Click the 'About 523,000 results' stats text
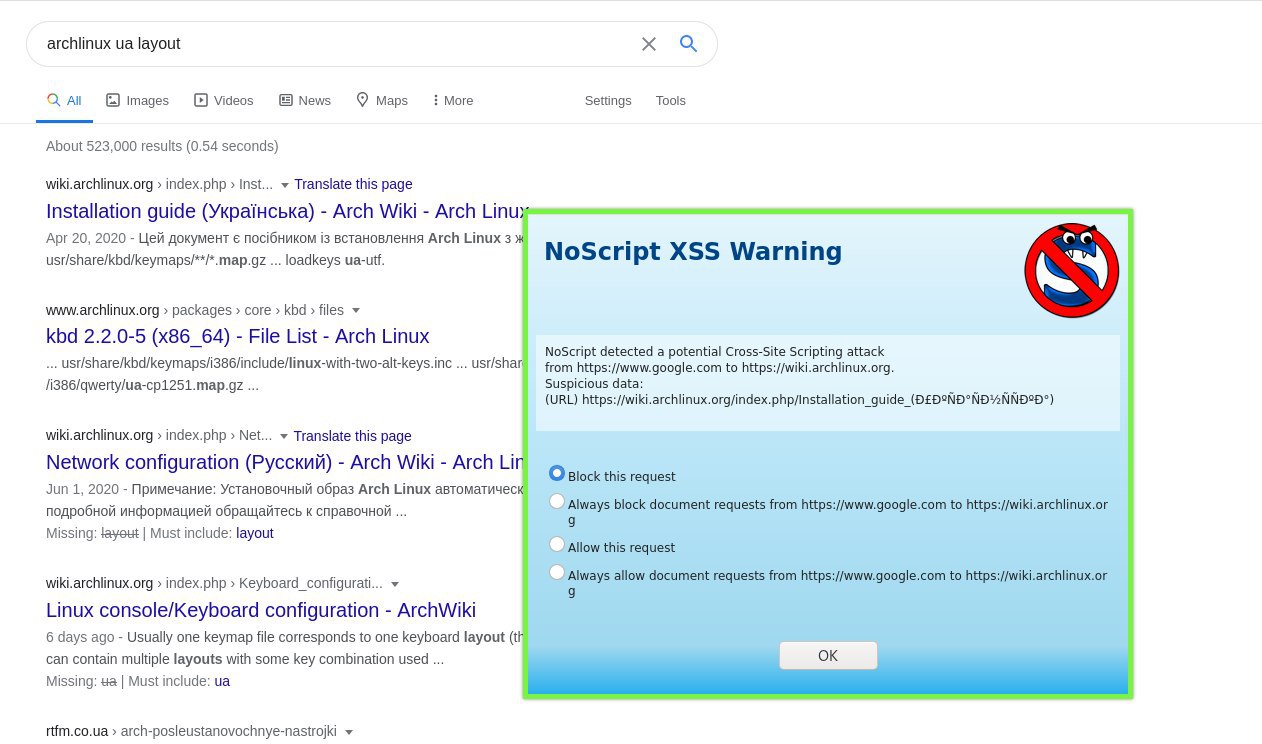The height and width of the screenshot is (744, 1262). (162, 146)
